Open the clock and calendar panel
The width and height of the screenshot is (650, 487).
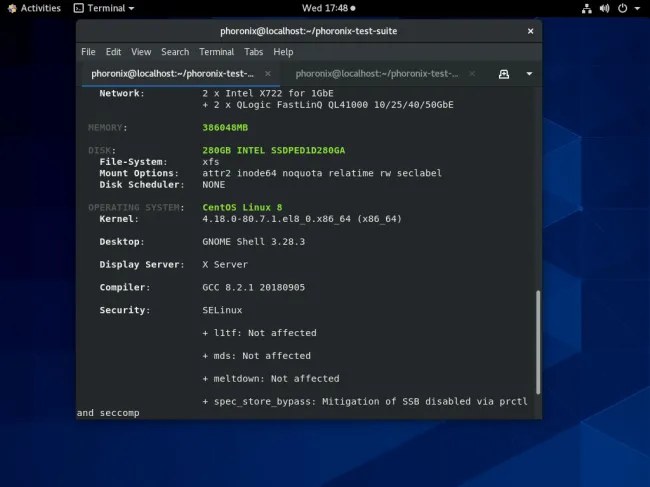pos(324,8)
